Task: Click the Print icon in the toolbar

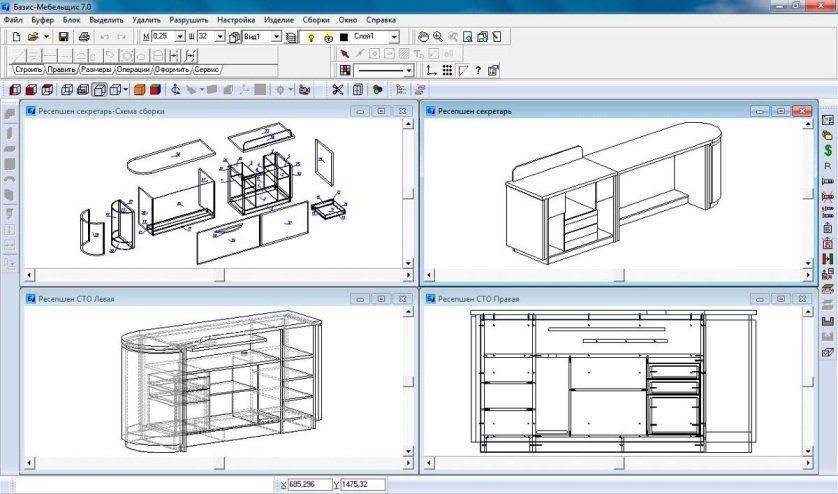Action: [x=84, y=36]
